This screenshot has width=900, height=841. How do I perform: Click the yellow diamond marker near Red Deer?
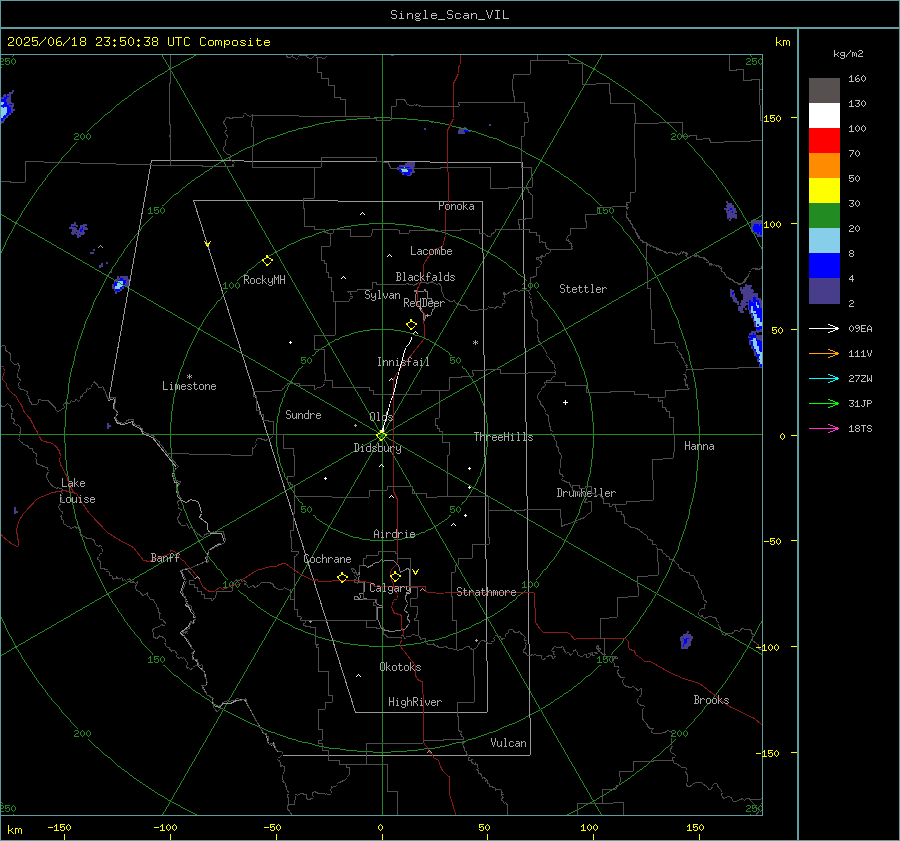point(411,325)
